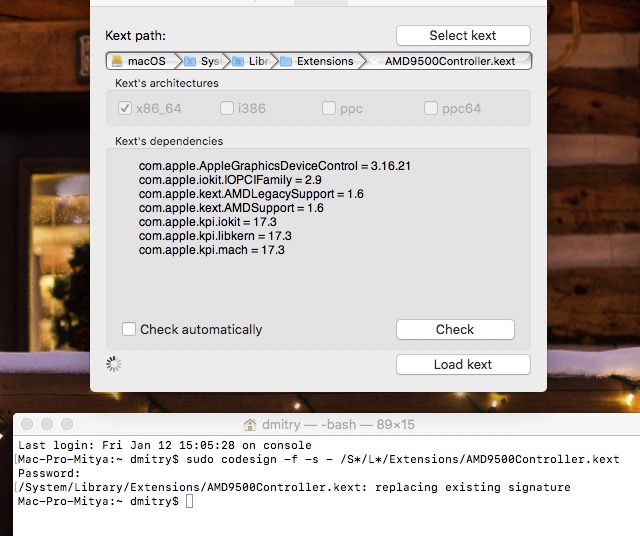The image size is (640, 536).
Task: Click the Terminal cursor at the prompt
Action: 189,501
